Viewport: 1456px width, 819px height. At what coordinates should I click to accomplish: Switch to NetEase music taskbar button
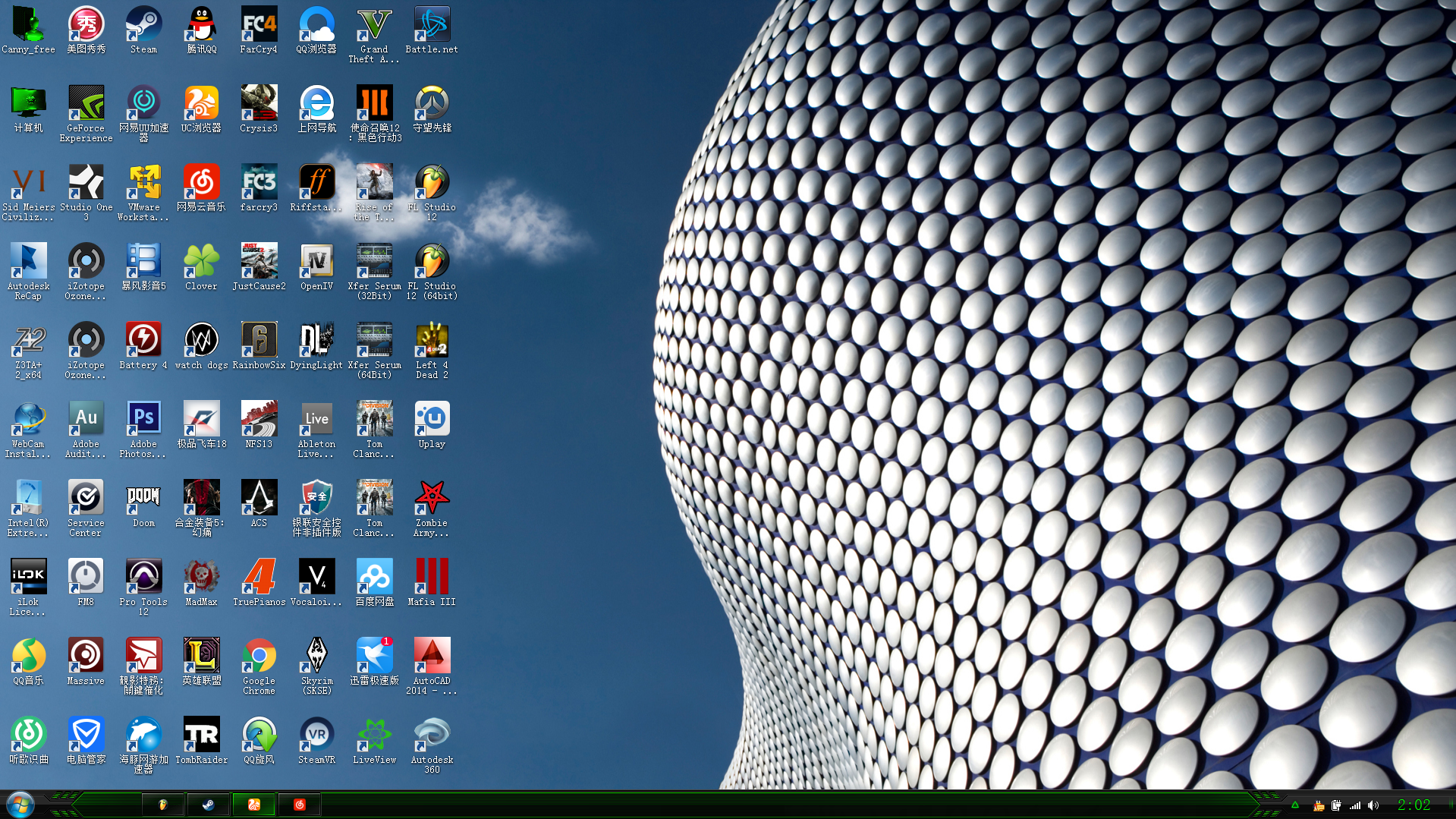coord(300,805)
